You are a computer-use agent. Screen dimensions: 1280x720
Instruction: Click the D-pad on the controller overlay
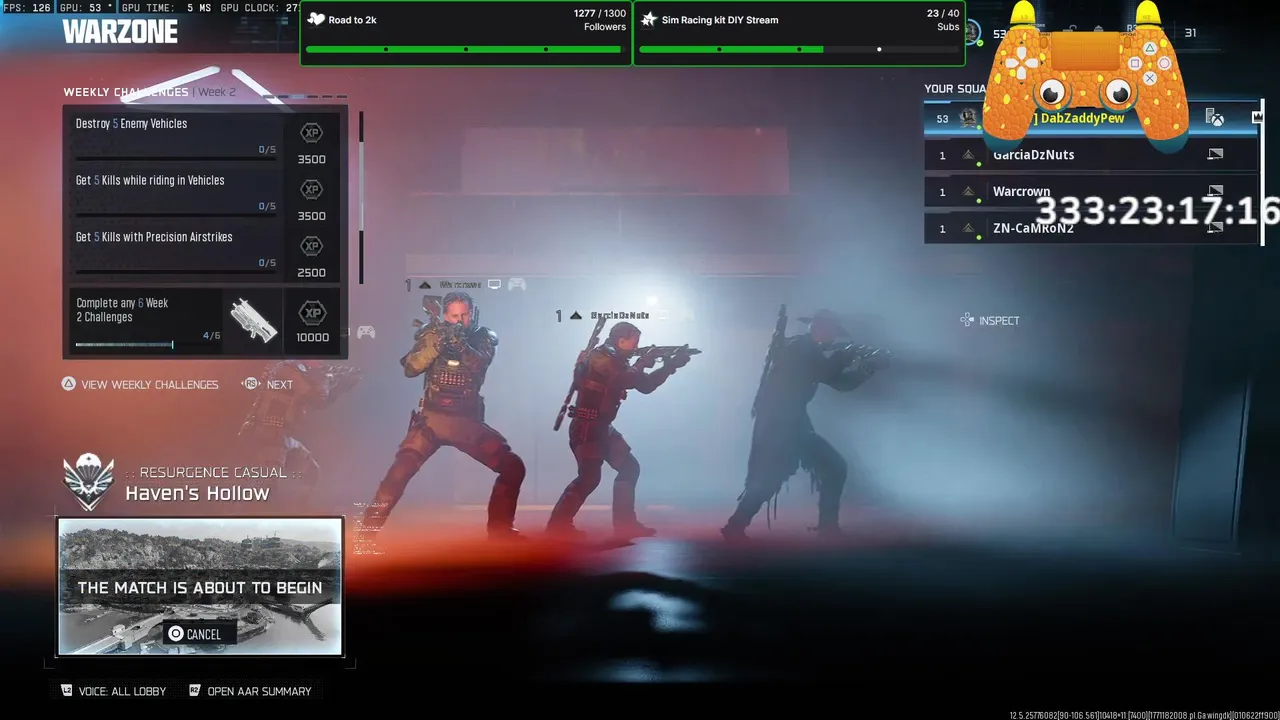pyautogui.click(x=1022, y=63)
